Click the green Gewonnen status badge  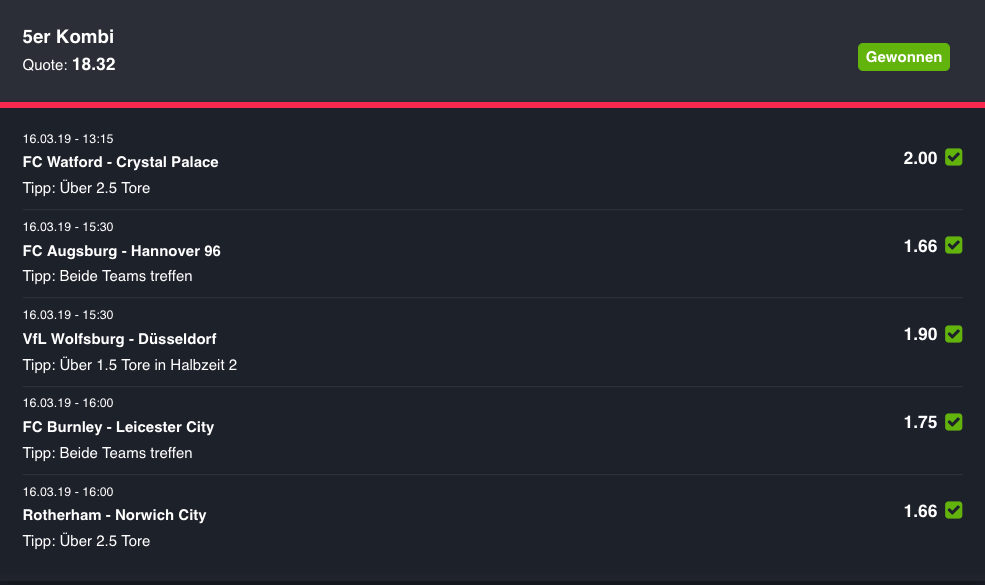[x=903, y=57]
